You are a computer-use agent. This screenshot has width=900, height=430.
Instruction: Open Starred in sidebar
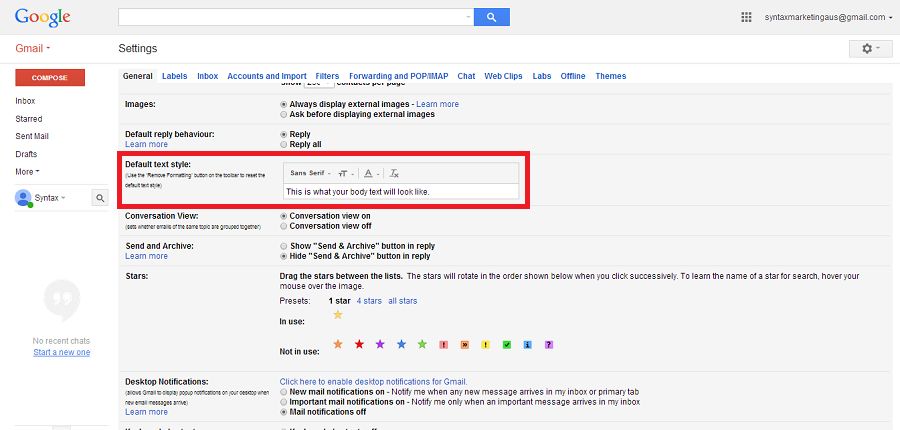(29, 119)
